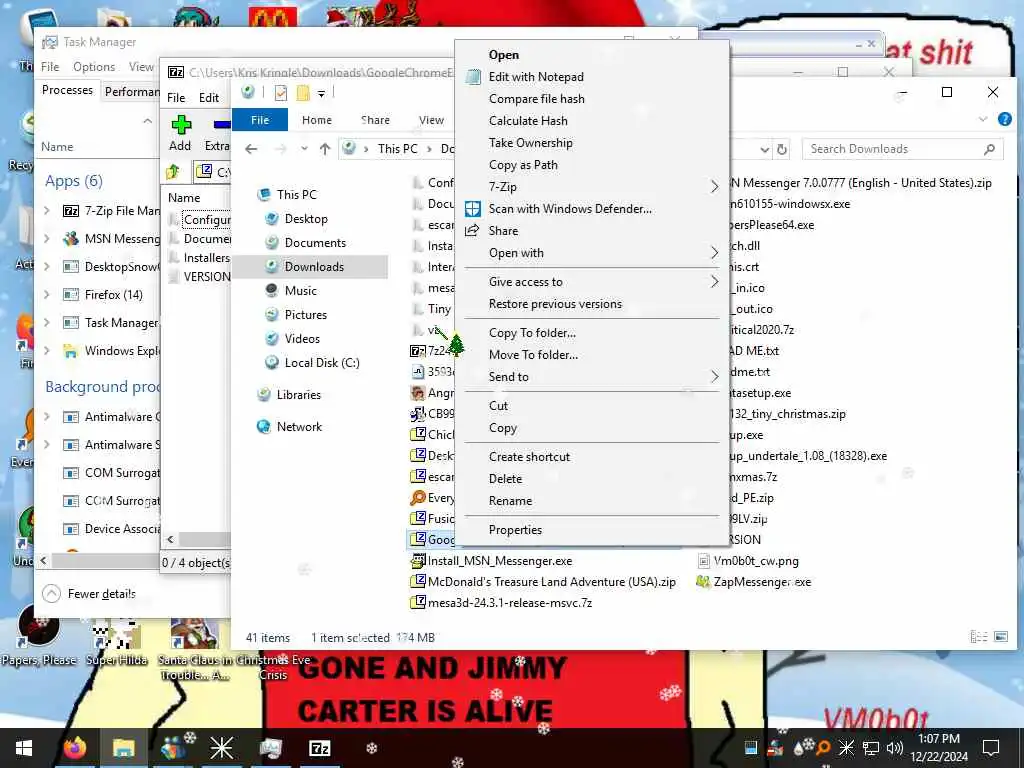
Task: Click the Windows Start button
Action: [x=24, y=748]
